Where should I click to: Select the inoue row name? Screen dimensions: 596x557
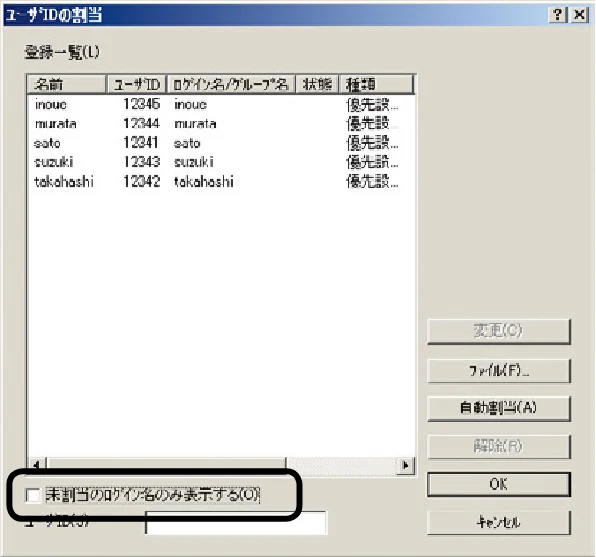click(x=51, y=105)
